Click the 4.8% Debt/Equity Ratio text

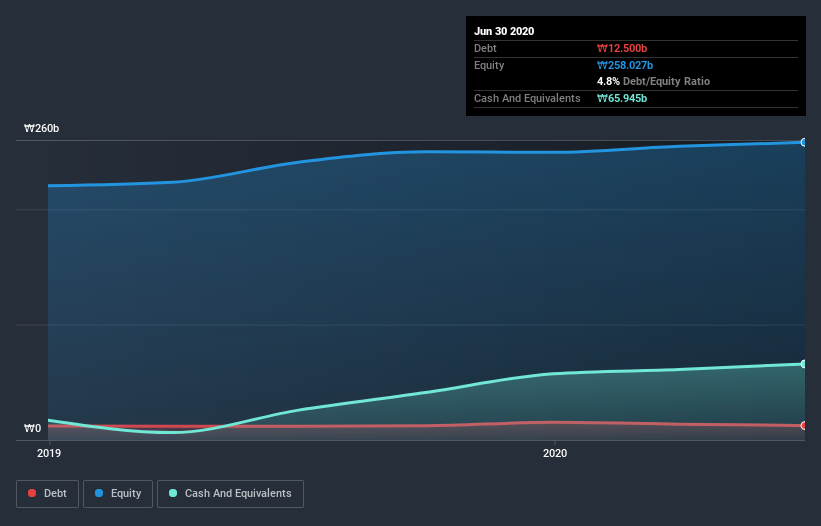pyautogui.click(x=653, y=81)
